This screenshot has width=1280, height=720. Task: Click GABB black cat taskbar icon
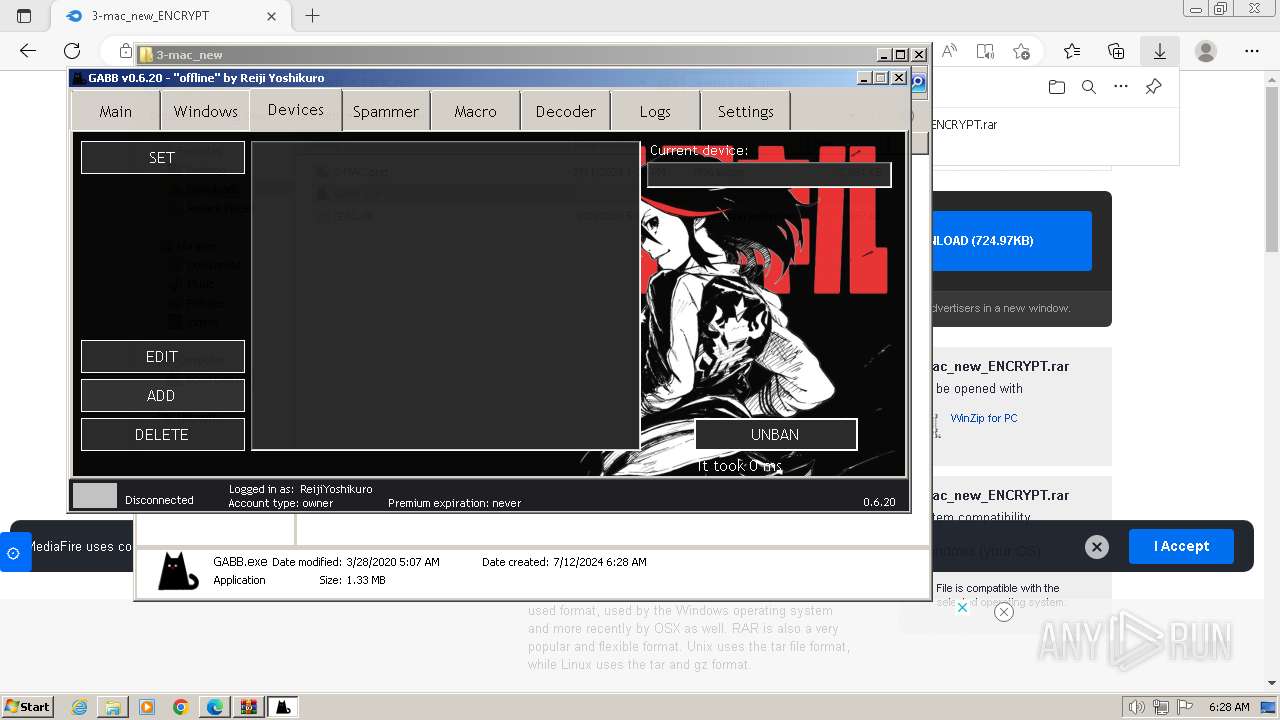[283, 707]
